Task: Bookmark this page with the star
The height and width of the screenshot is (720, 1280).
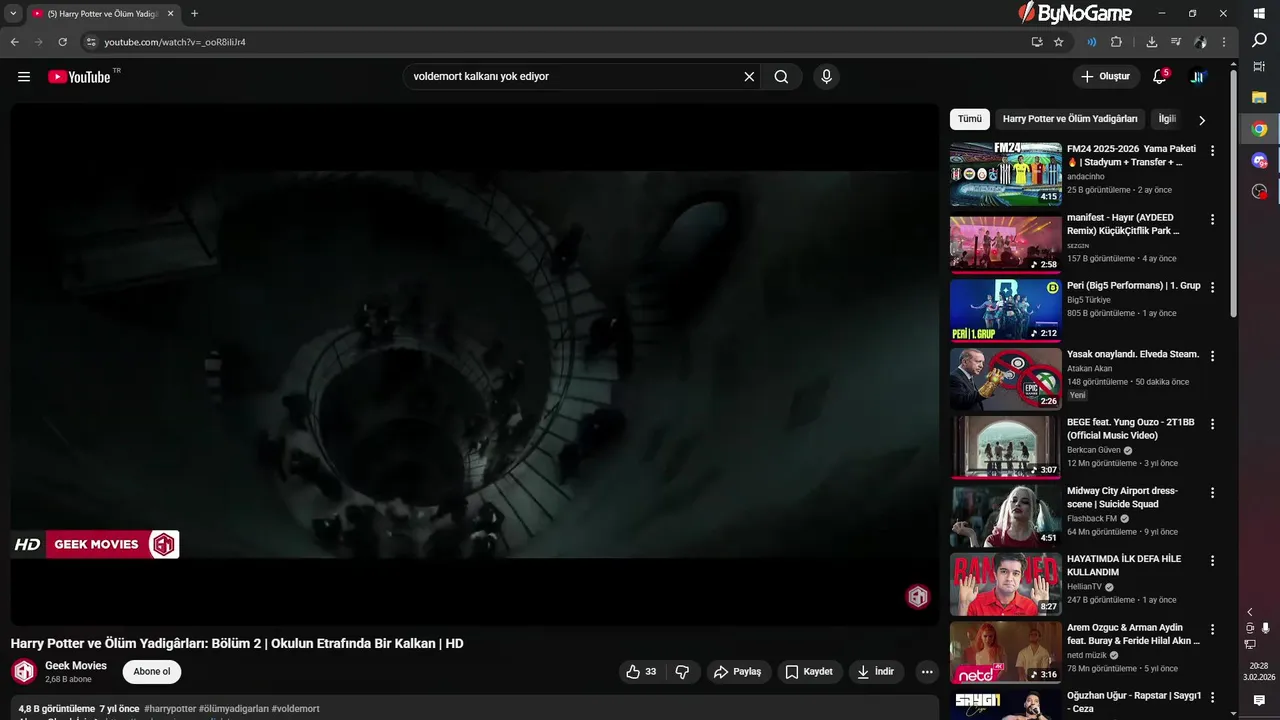Action: (x=1059, y=42)
